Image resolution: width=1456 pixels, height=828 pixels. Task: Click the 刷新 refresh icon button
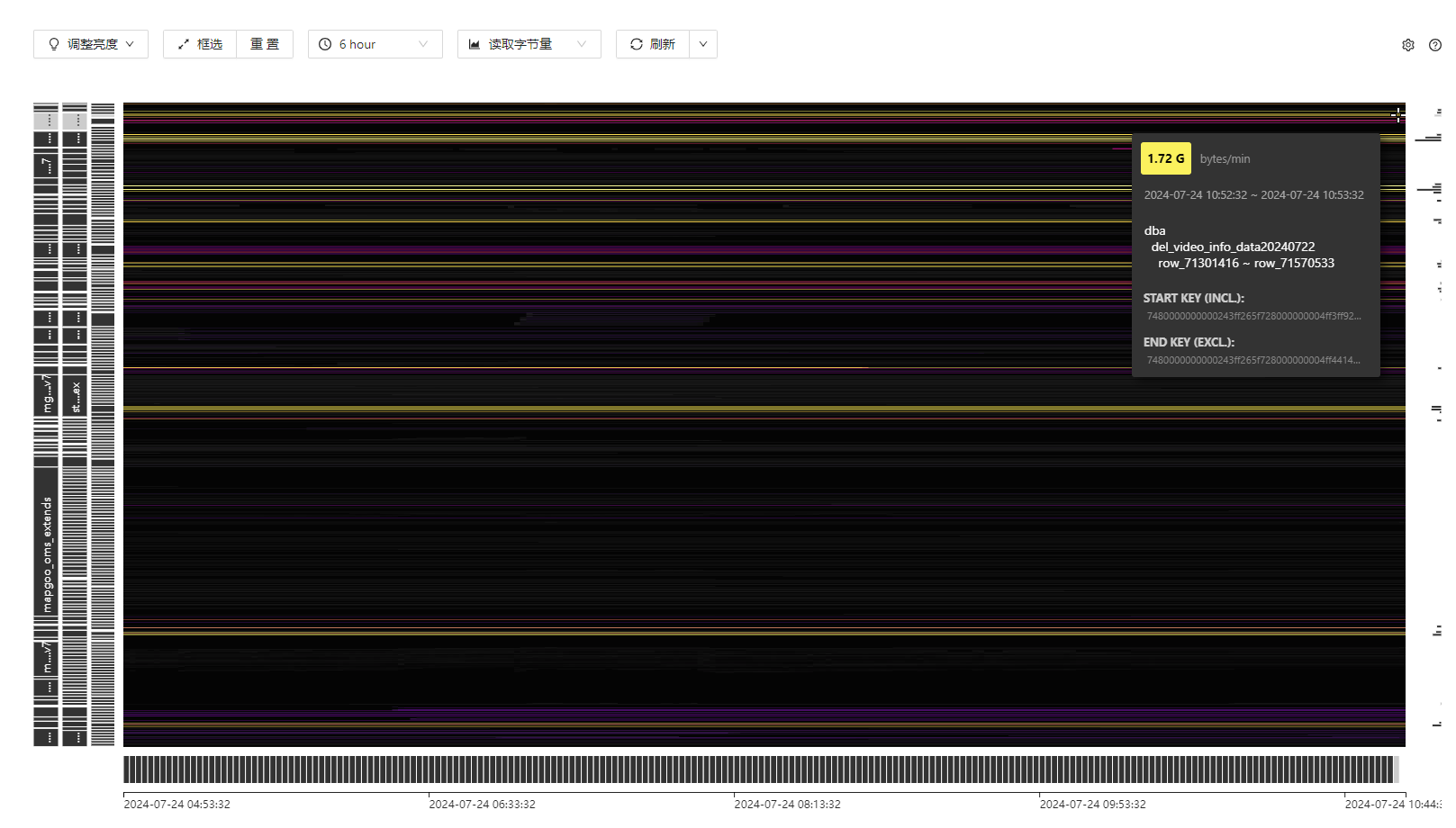click(x=652, y=44)
